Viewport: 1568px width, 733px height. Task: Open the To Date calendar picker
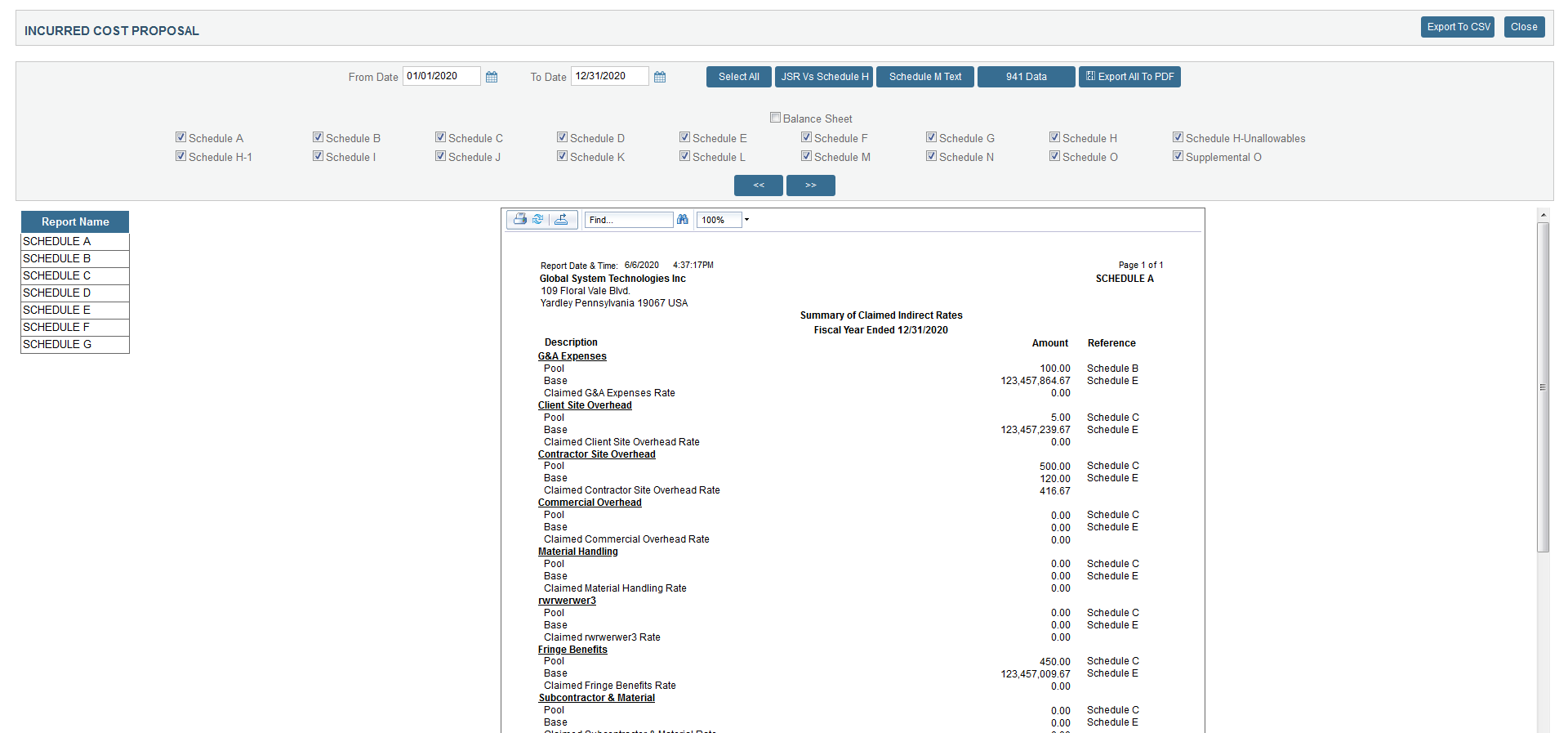click(660, 77)
